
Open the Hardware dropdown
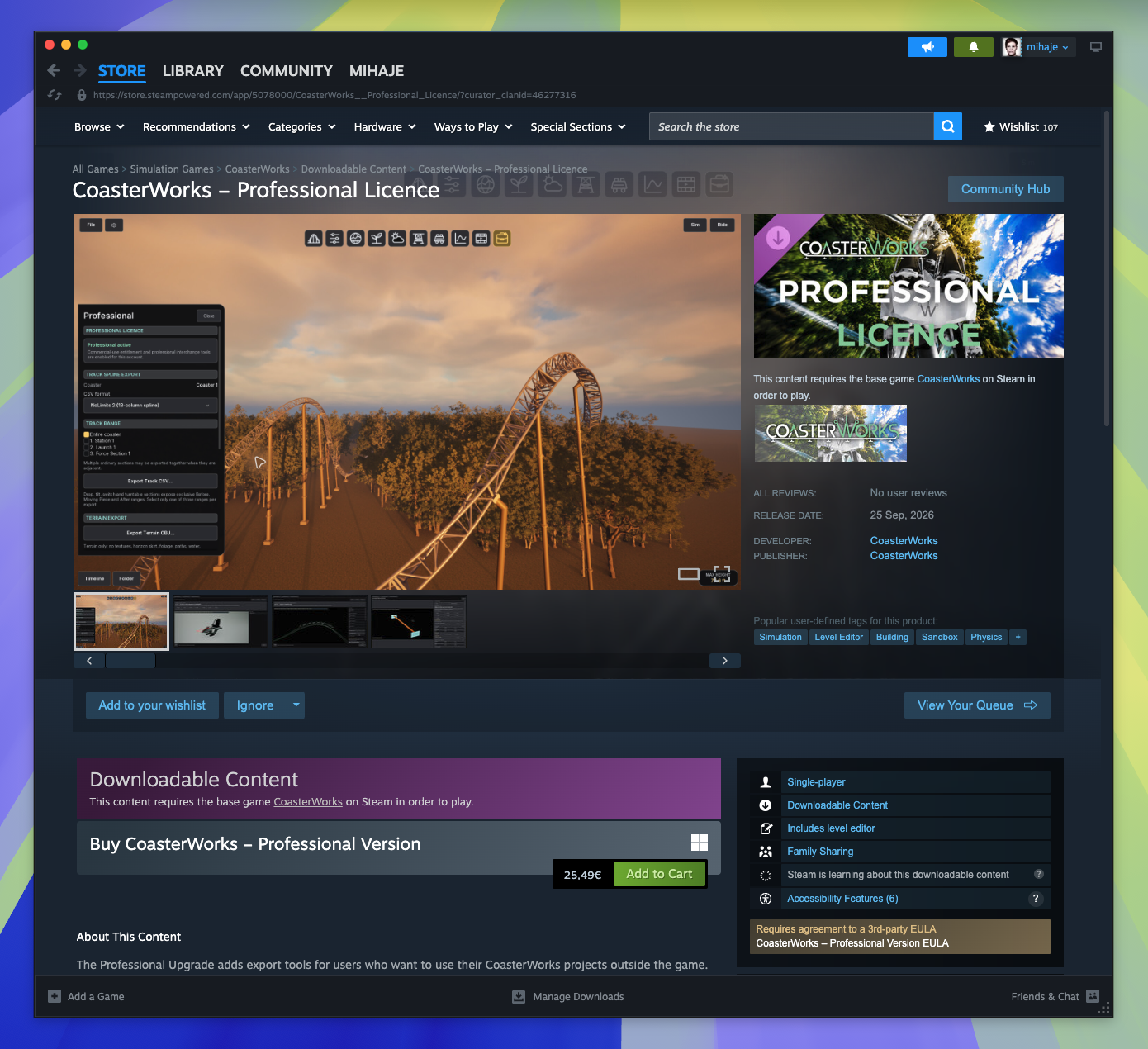point(385,126)
